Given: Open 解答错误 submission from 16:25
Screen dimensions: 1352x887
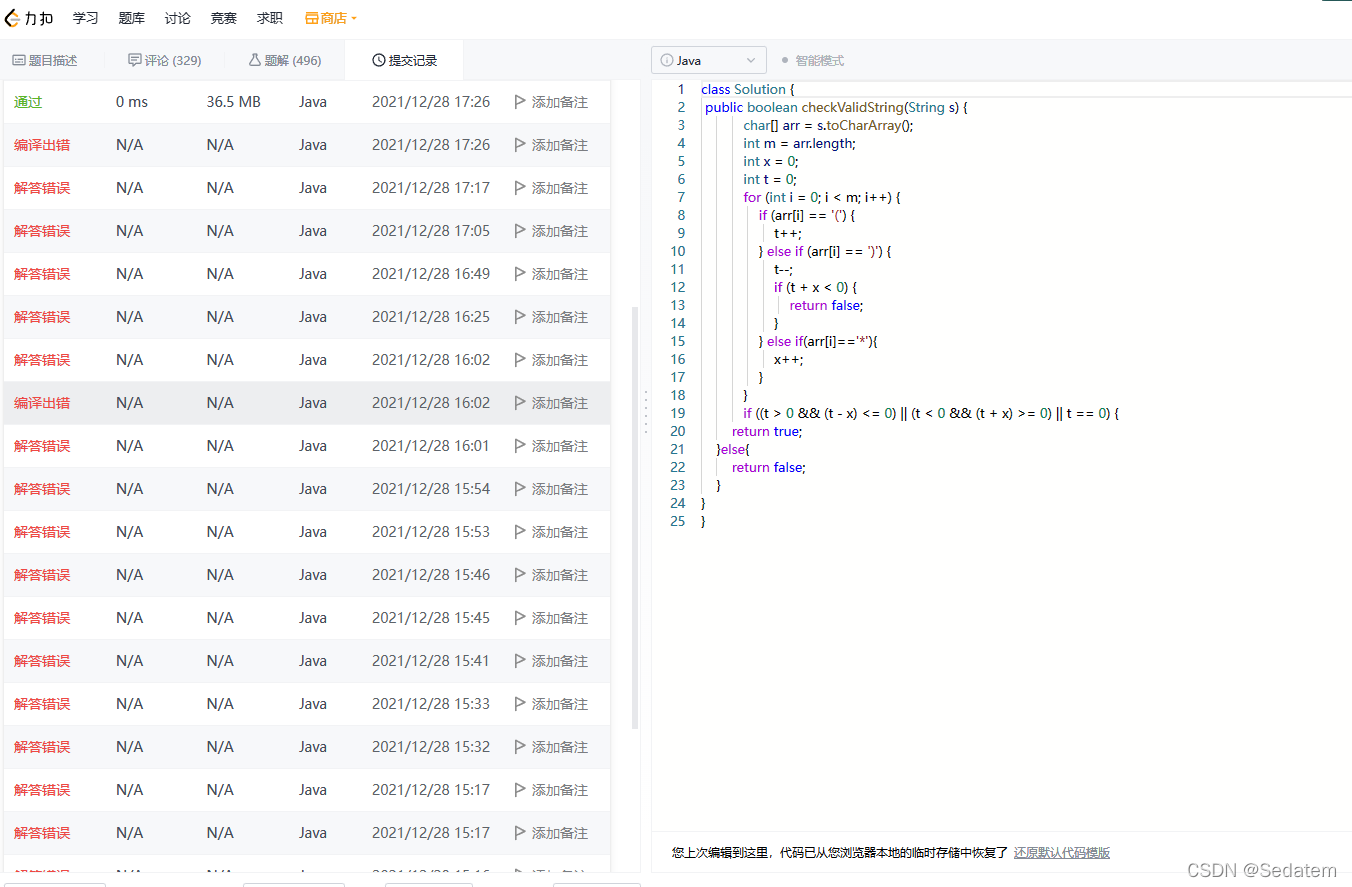Looking at the screenshot, I should coord(42,317).
